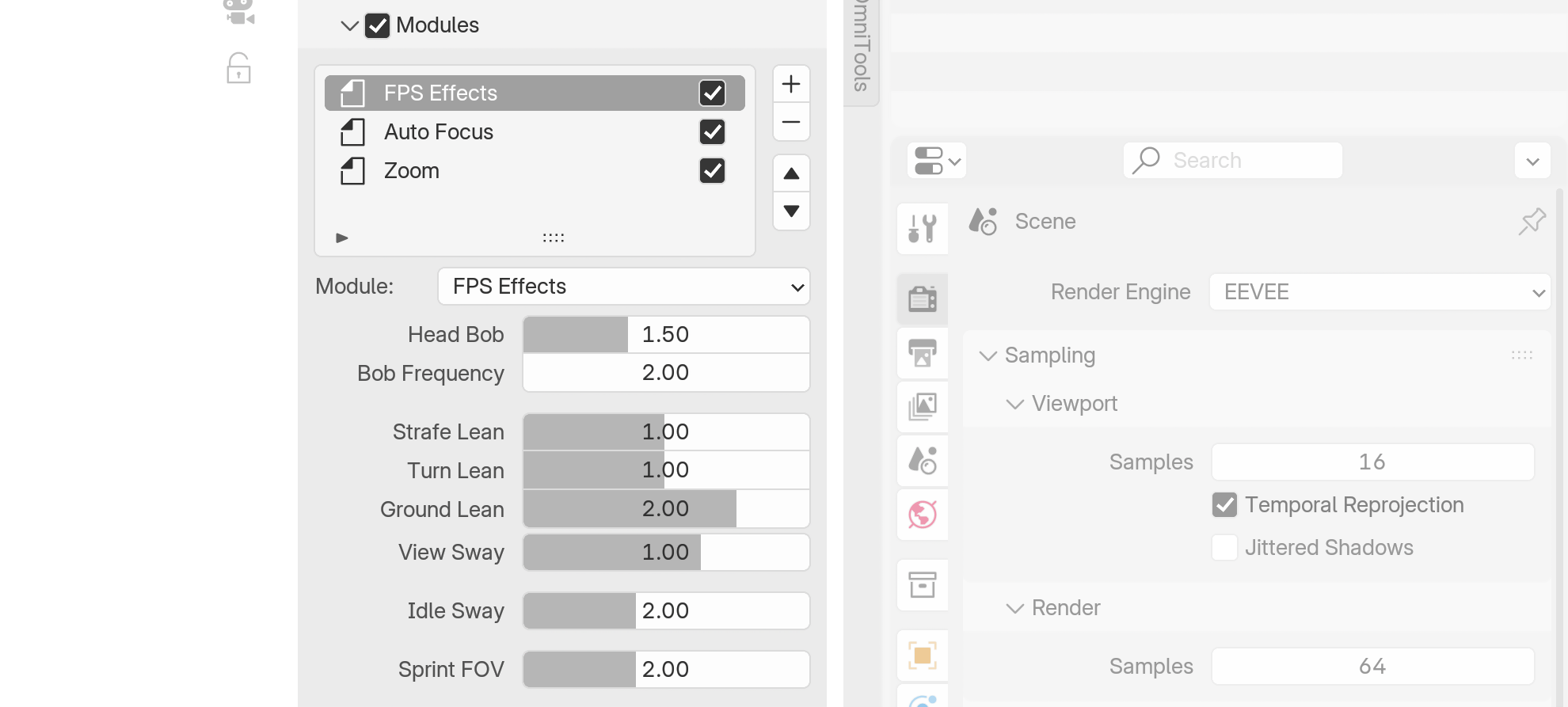Image resolution: width=1568 pixels, height=707 pixels.
Task: Open the Output properties tab
Action: (x=923, y=352)
